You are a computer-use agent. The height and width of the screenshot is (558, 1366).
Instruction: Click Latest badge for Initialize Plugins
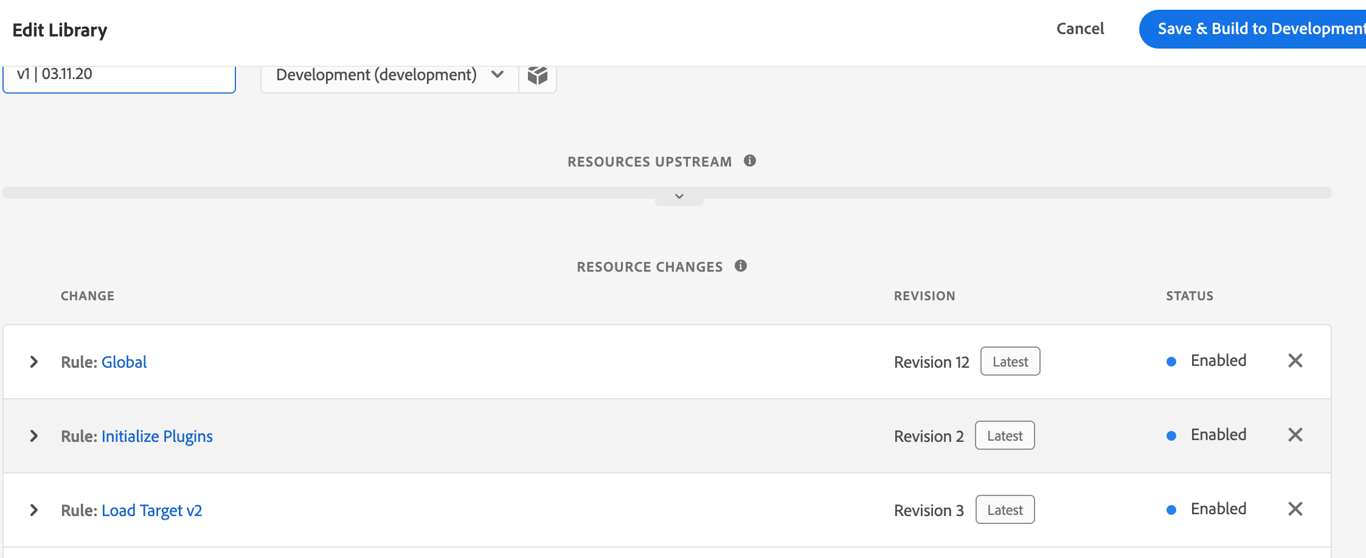(x=1005, y=435)
